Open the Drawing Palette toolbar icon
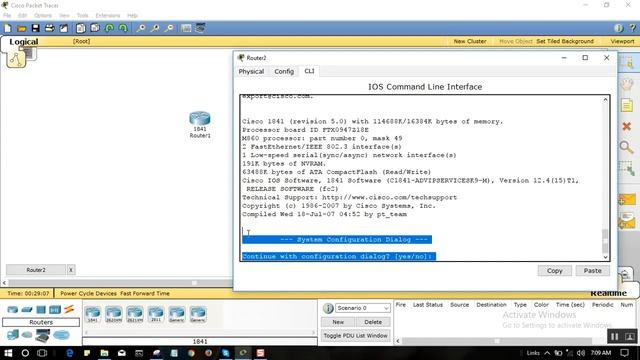This screenshot has width=640, height=360. 186,28
